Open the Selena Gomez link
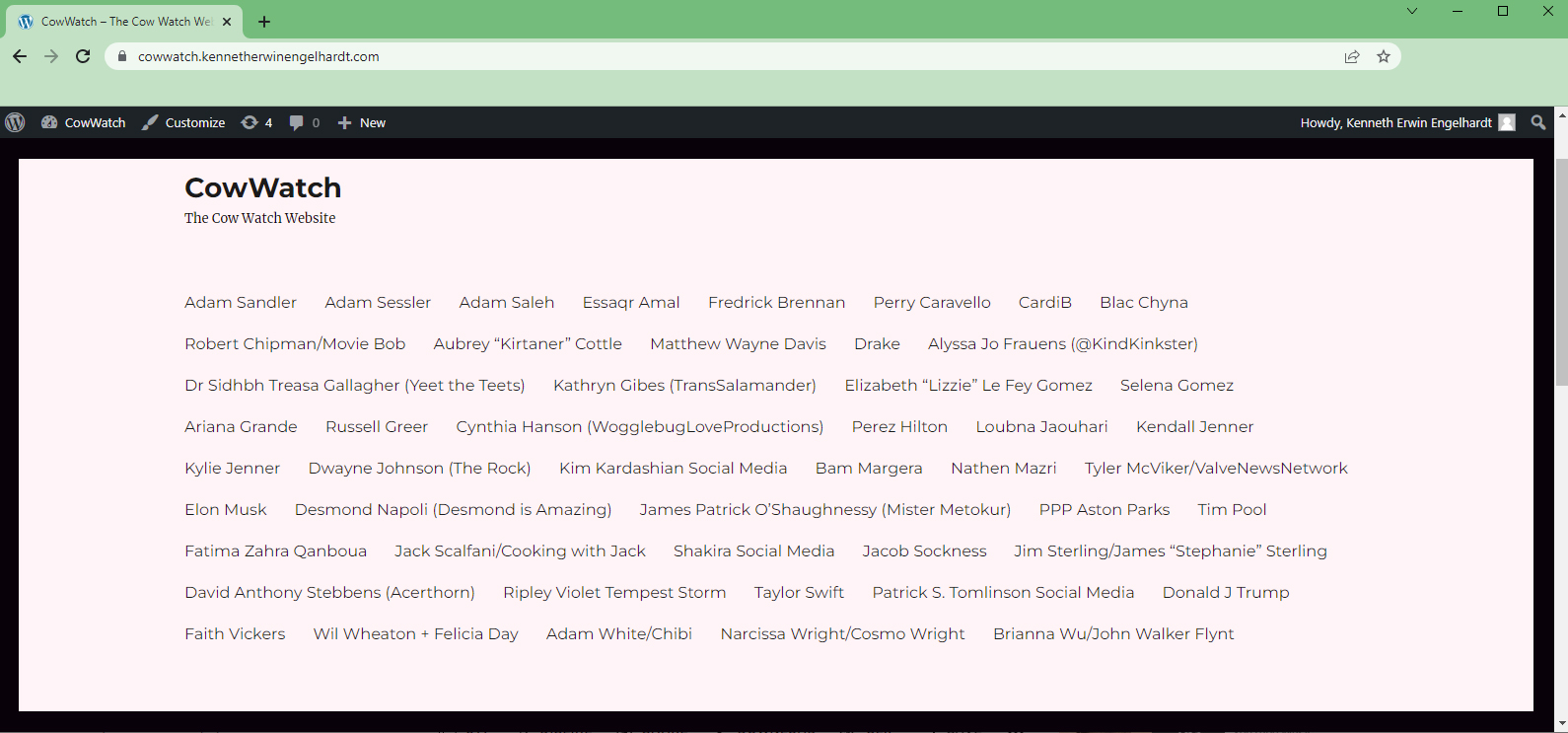The width and height of the screenshot is (1568, 733). pyautogui.click(x=1176, y=385)
